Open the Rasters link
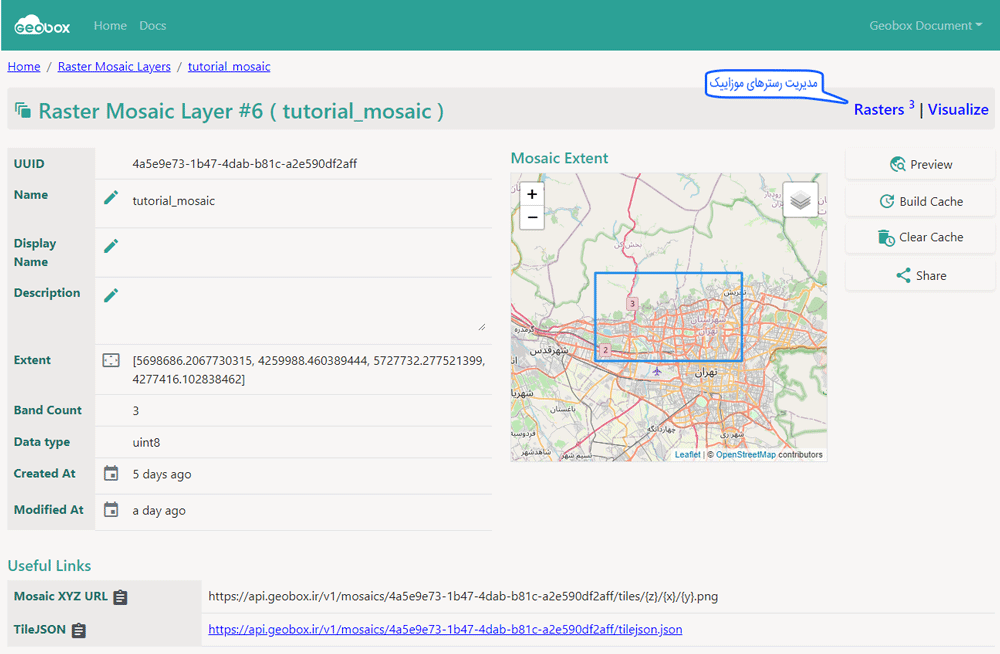This screenshot has width=1000, height=654. [x=878, y=110]
